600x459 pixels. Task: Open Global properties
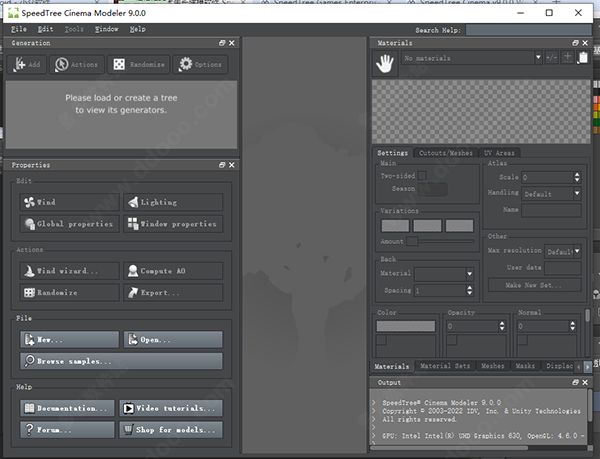(69, 224)
